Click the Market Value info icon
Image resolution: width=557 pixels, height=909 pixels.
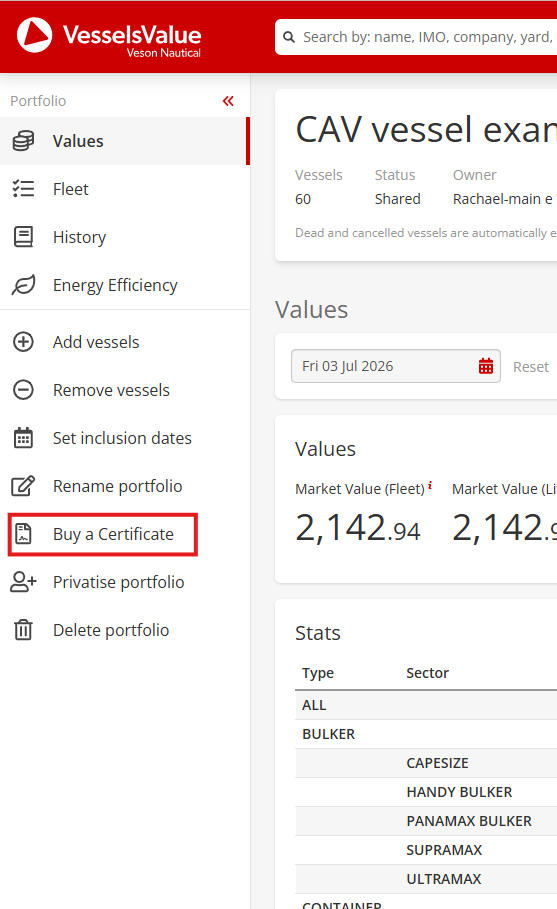point(430,485)
